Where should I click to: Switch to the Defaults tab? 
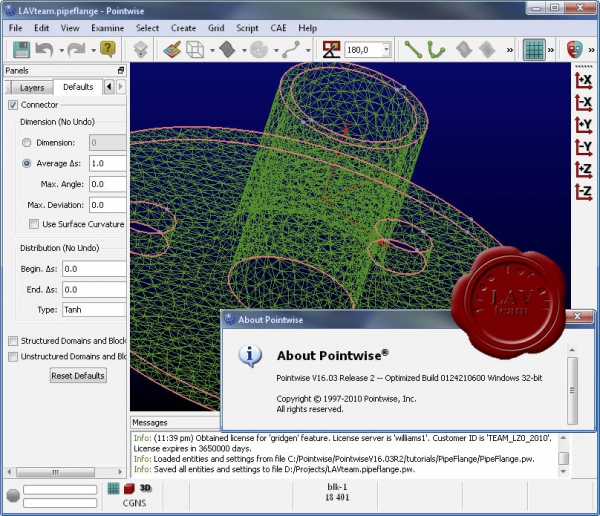[x=78, y=87]
